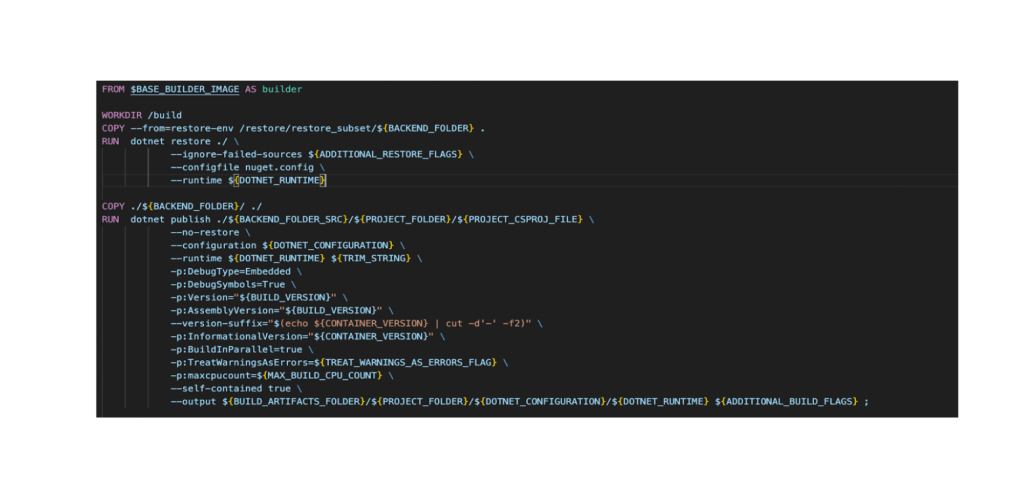
Task: Select the ${ADDITIONAL_BUILD_FLAGS} variable
Action: pyautogui.click(x=788, y=401)
